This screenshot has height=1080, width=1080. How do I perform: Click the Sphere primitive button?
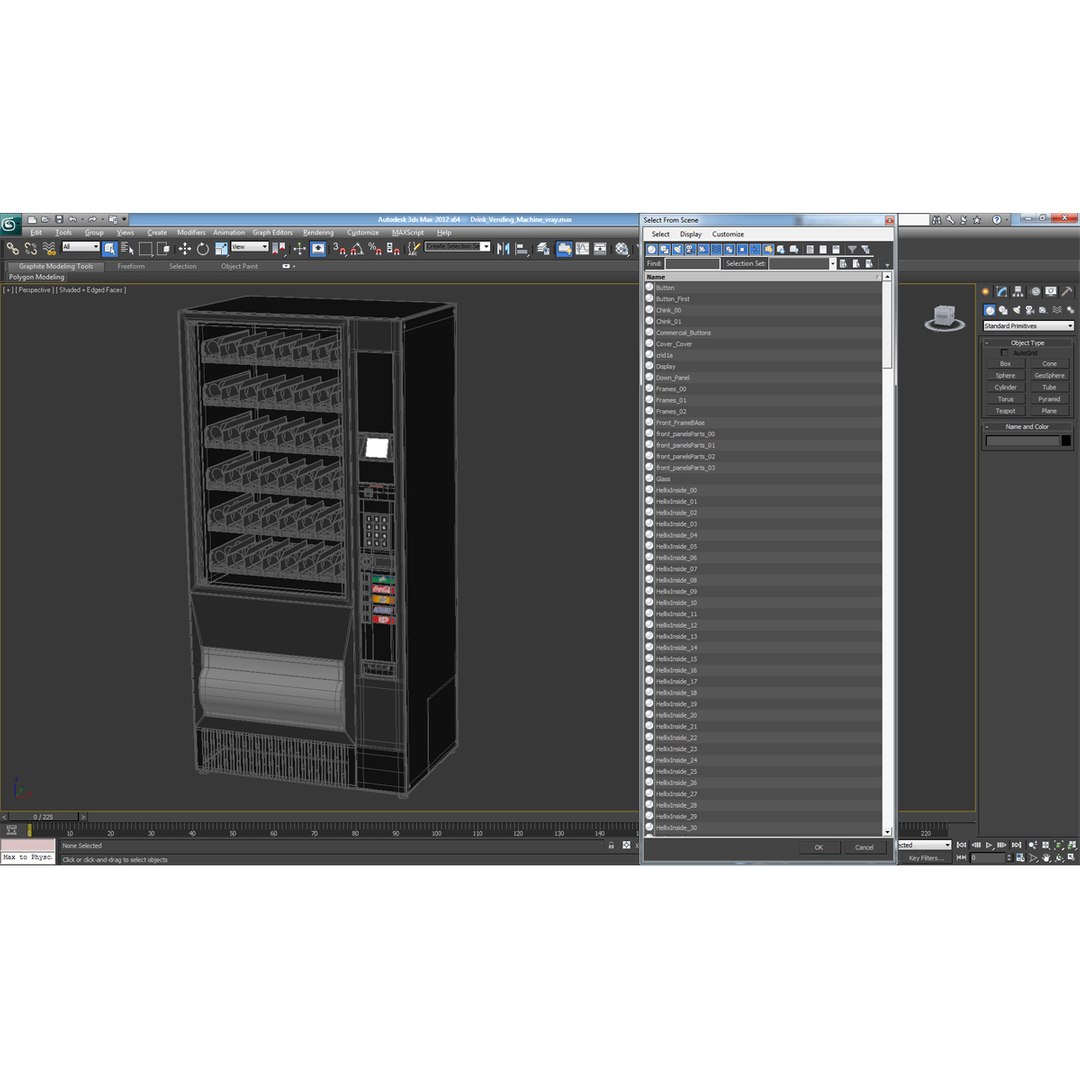pyautogui.click(x=1005, y=375)
